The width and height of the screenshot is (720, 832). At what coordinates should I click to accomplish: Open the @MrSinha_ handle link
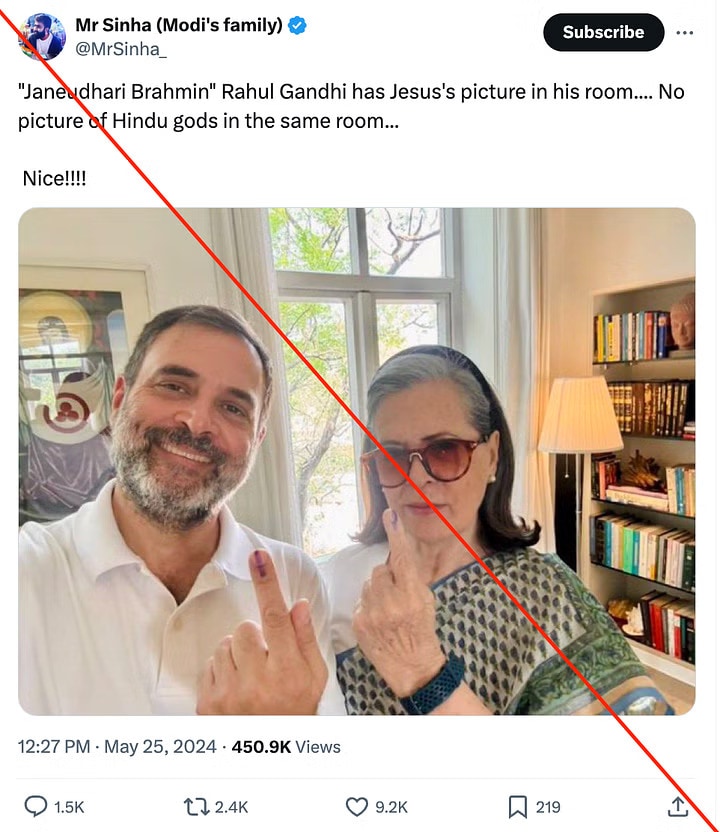coord(121,49)
